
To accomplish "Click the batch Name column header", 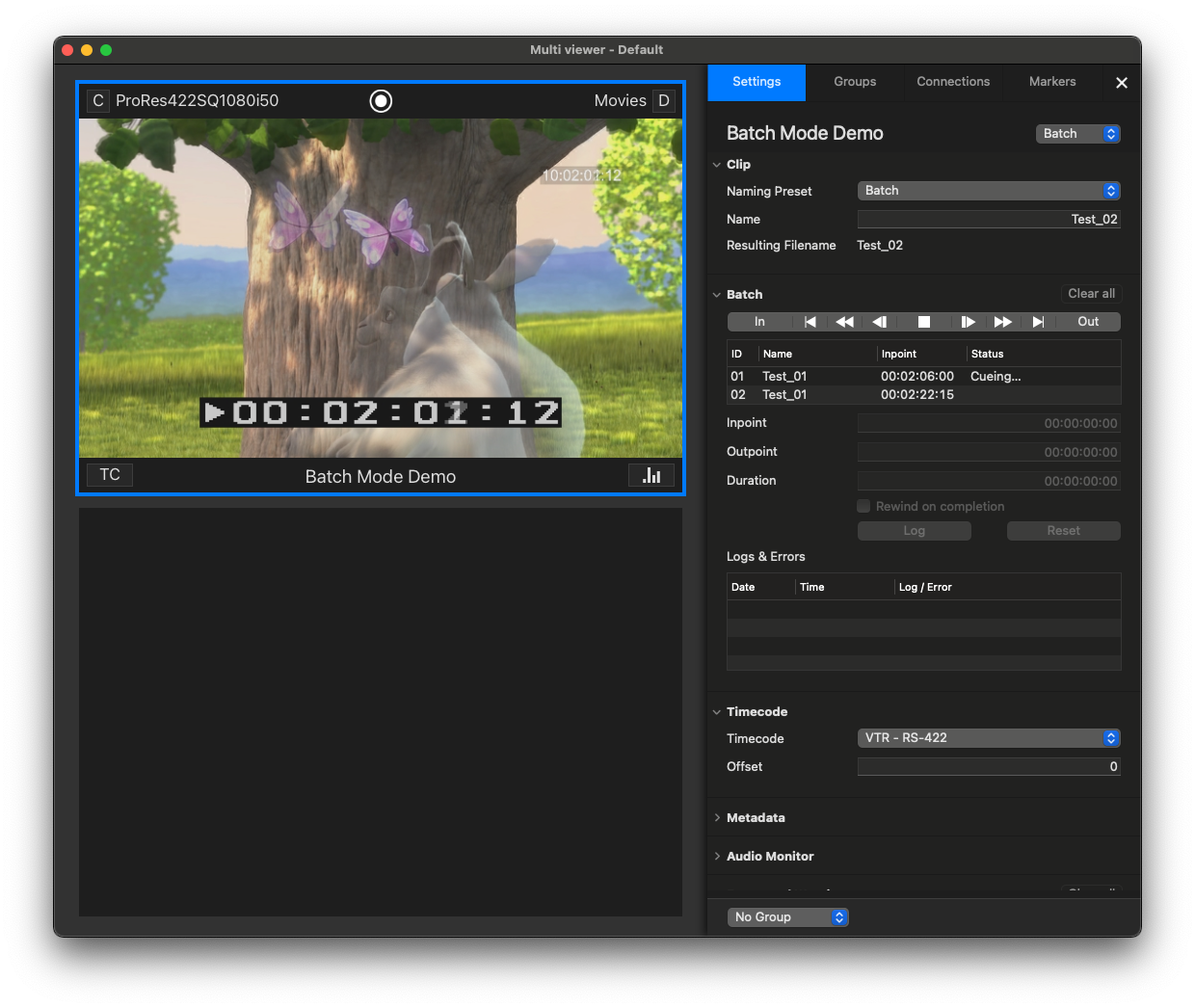I will pos(817,354).
